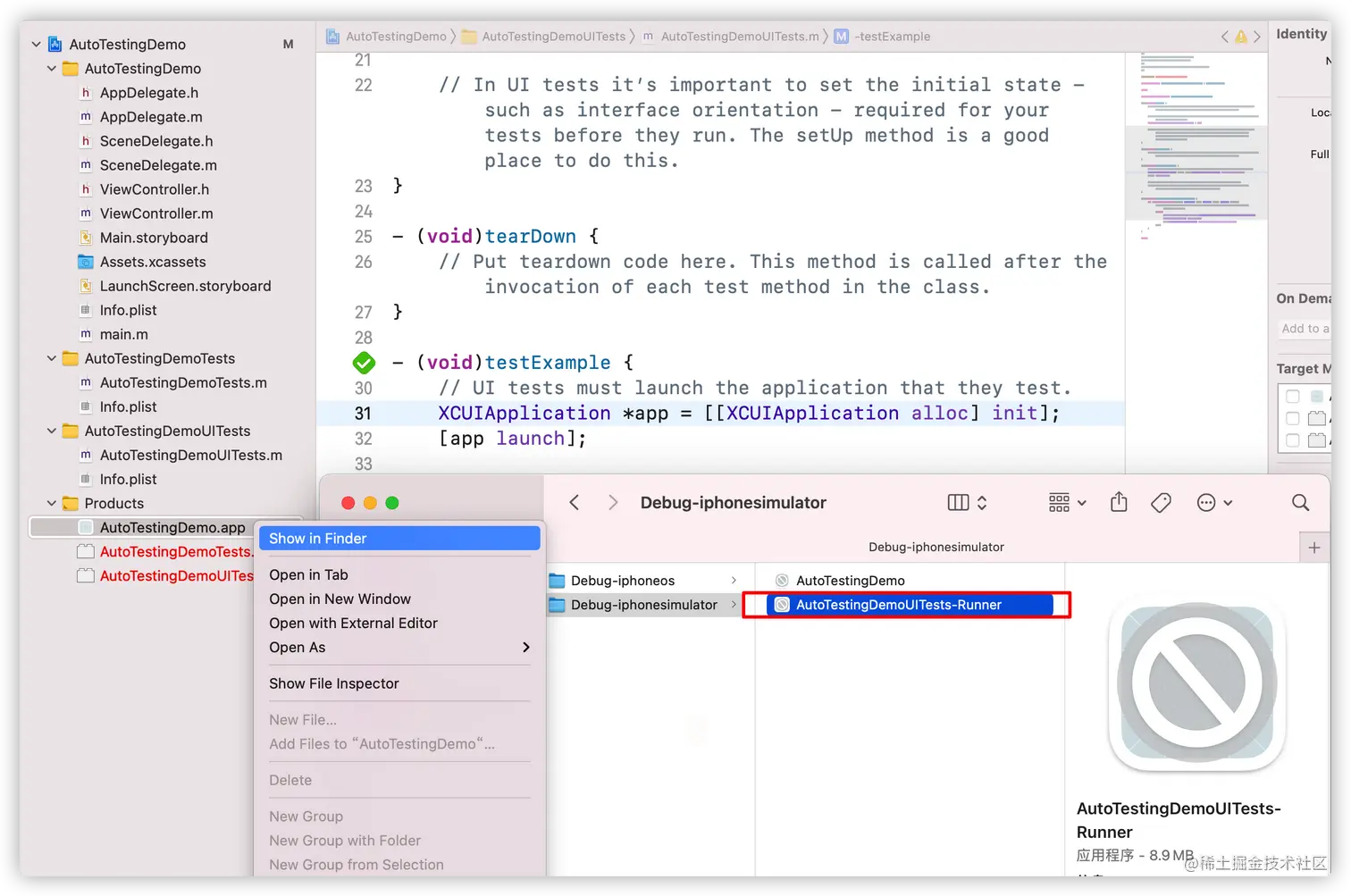The height and width of the screenshot is (896, 1351).
Task: Collapse the AutoTestingDemoTests group
Action: click(51, 358)
